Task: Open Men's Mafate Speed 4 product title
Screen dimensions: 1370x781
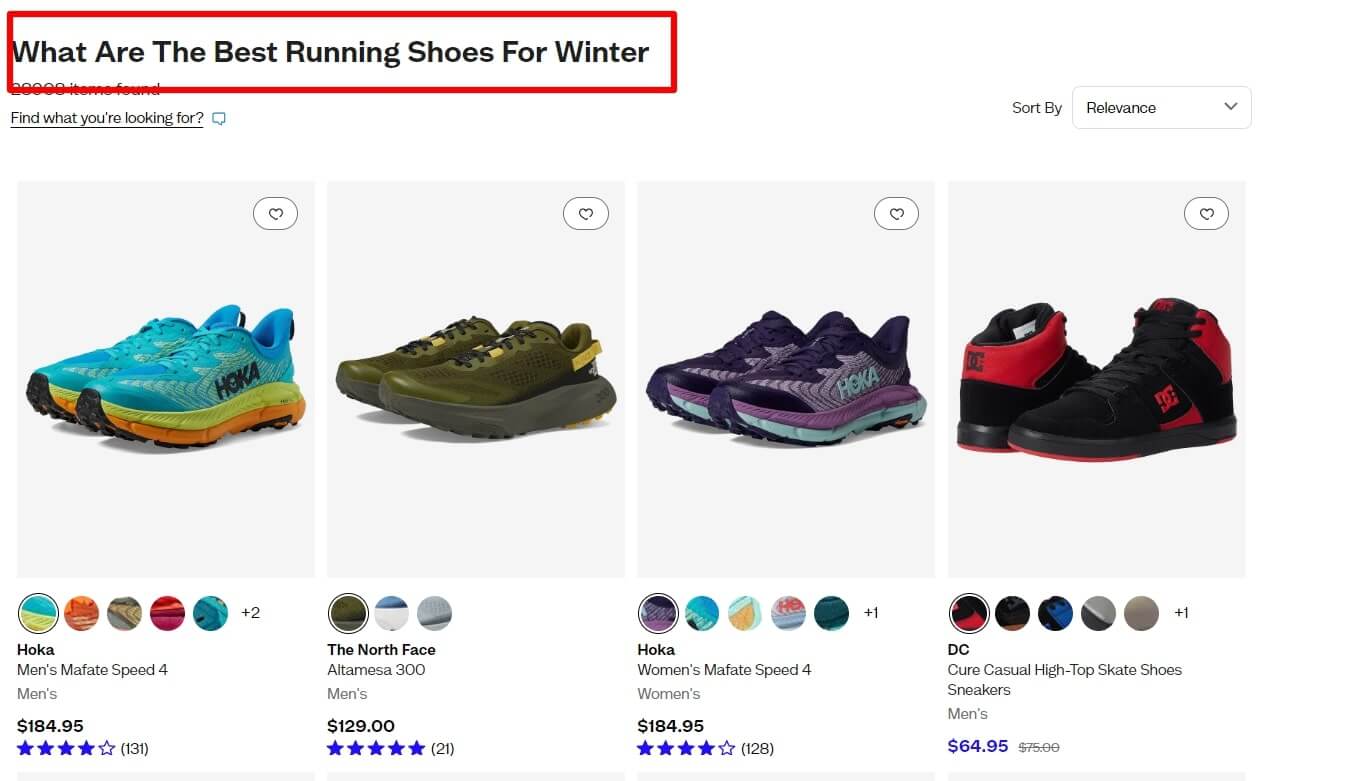Action: 92,670
